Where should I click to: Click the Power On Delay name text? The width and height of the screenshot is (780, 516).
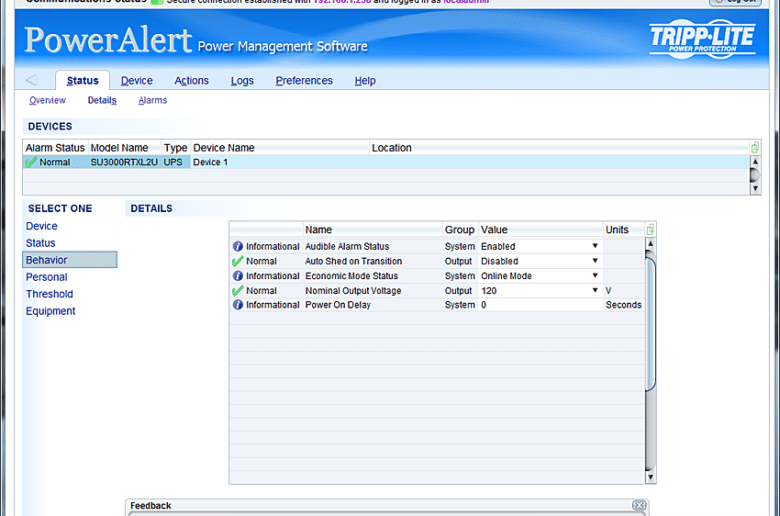338,305
